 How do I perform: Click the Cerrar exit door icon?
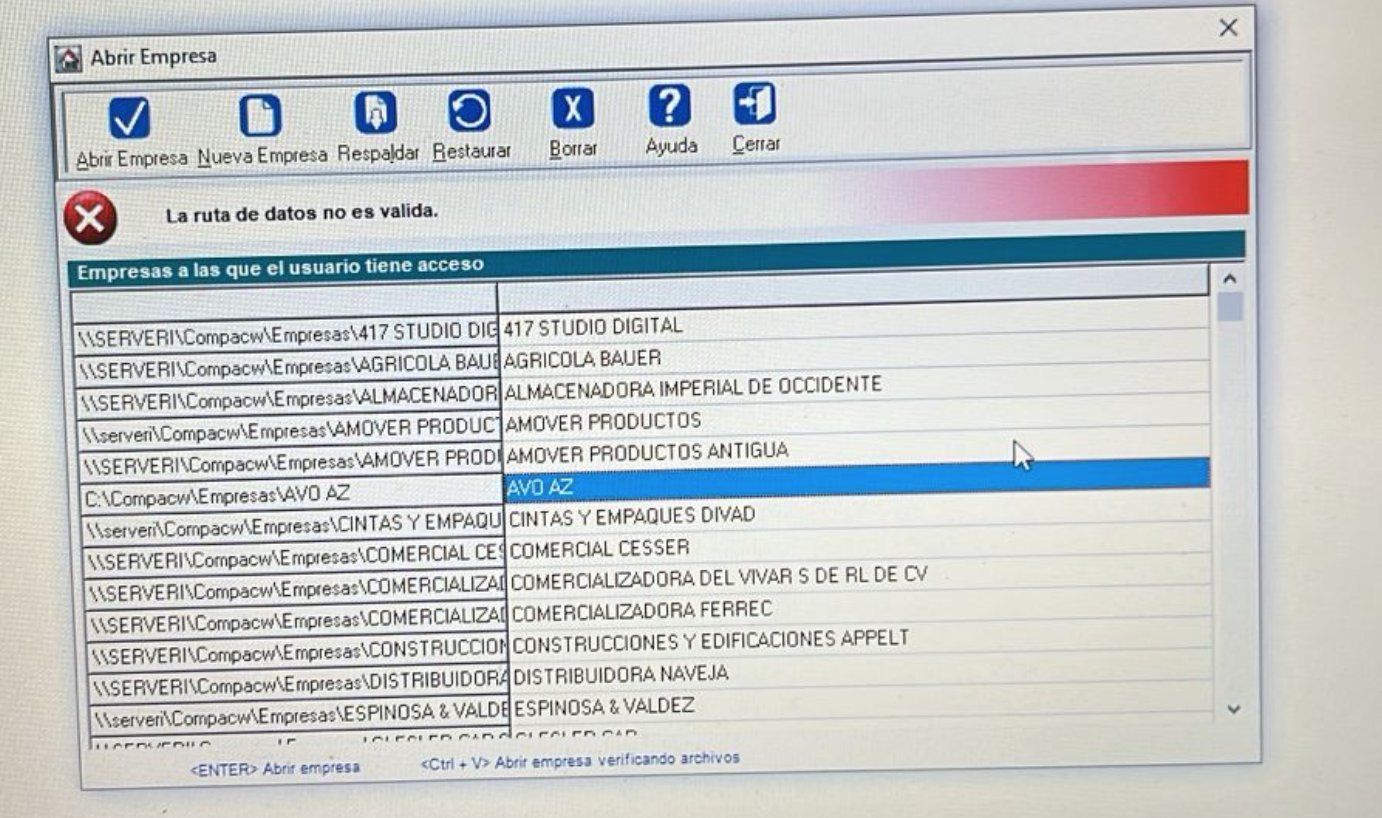[x=755, y=103]
